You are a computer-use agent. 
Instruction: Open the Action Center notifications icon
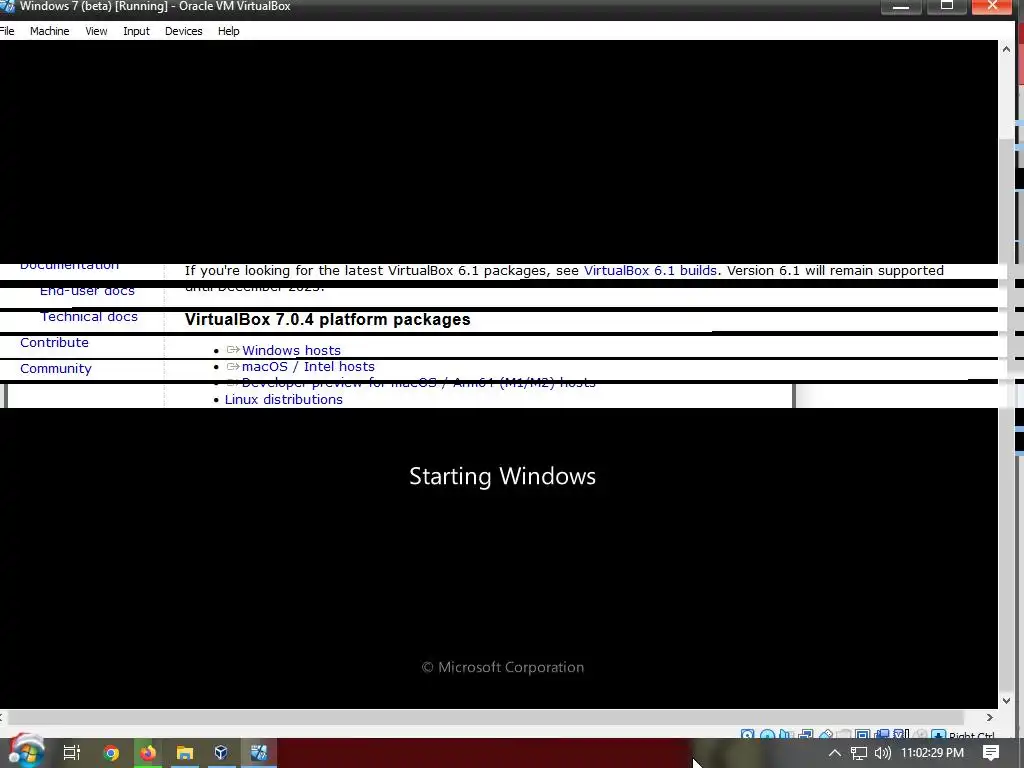tap(991, 752)
